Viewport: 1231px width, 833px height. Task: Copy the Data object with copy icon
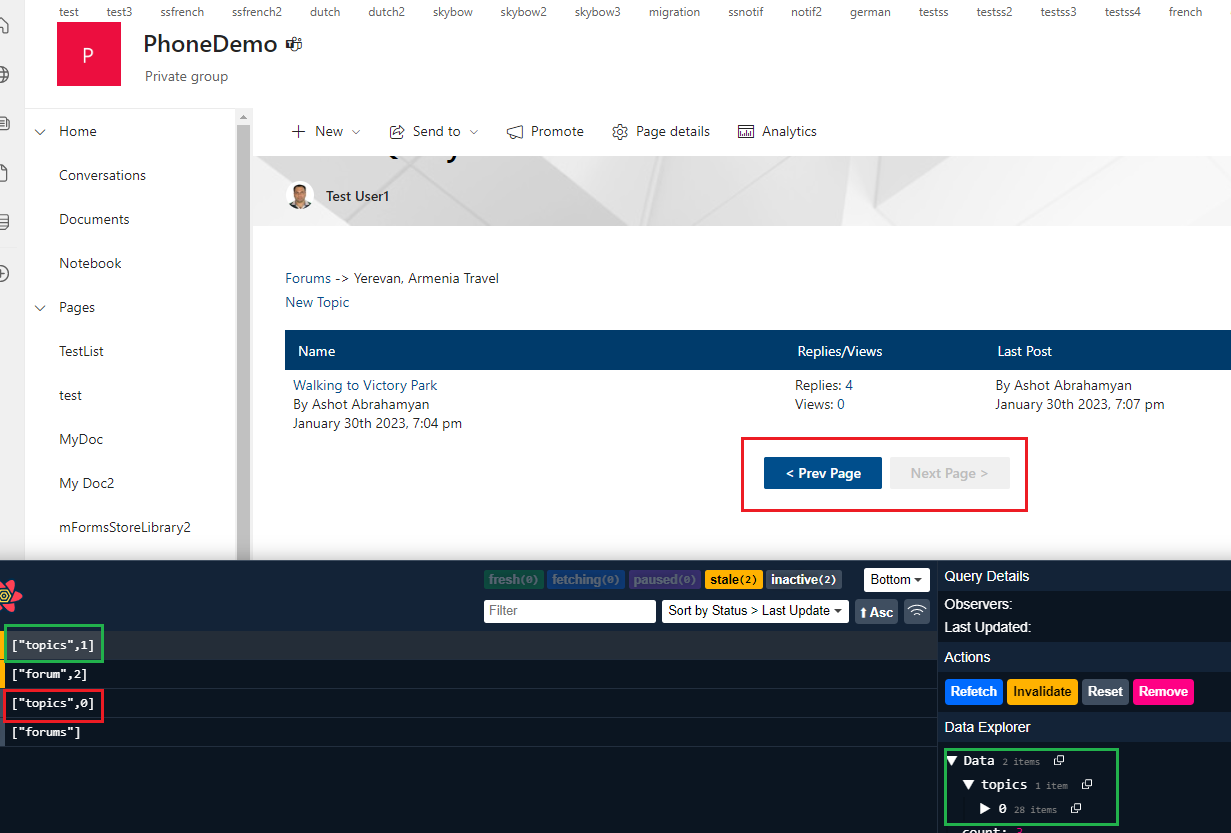[x=1059, y=761]
